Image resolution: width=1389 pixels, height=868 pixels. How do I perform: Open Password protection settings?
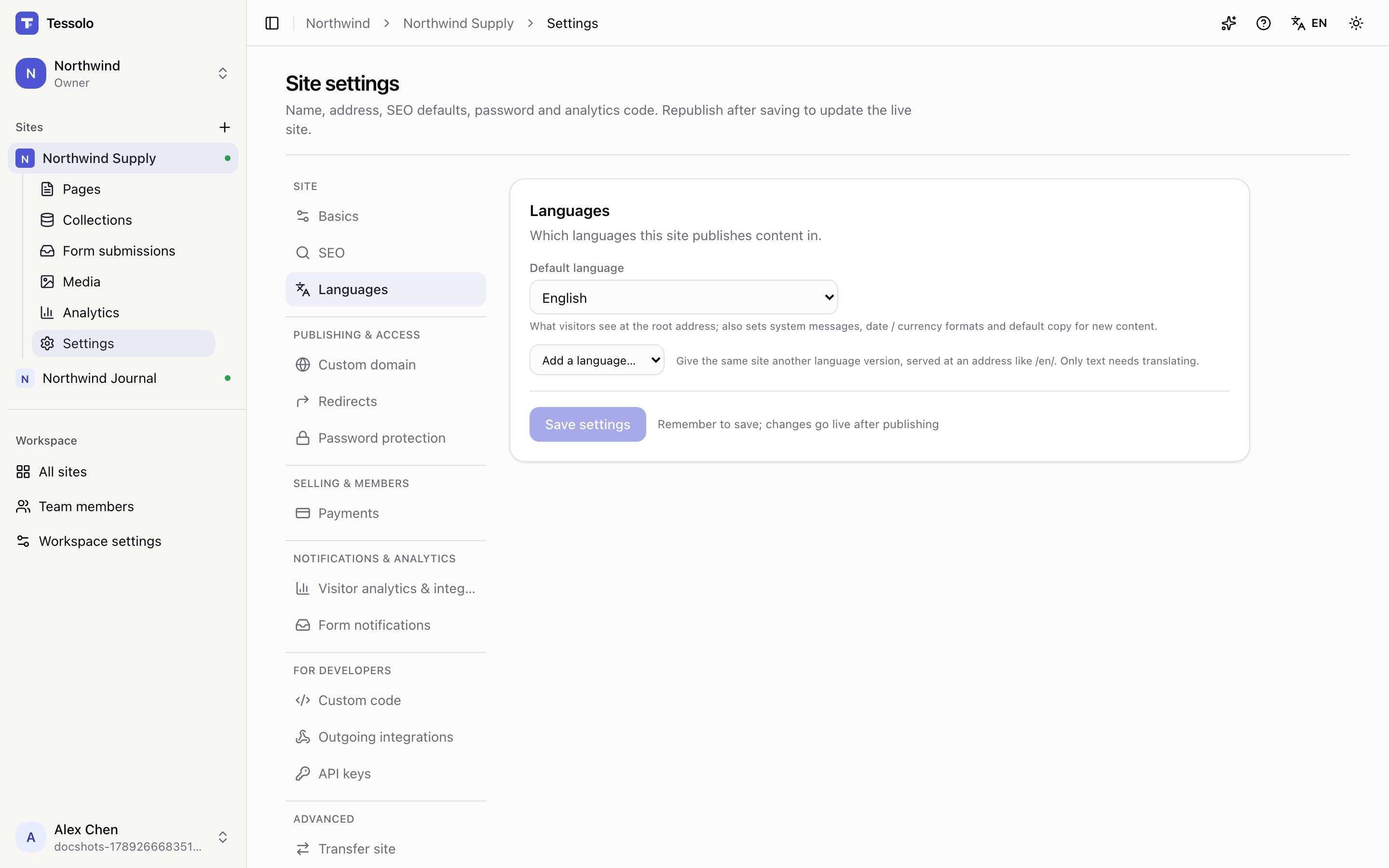tap(386, 438)
